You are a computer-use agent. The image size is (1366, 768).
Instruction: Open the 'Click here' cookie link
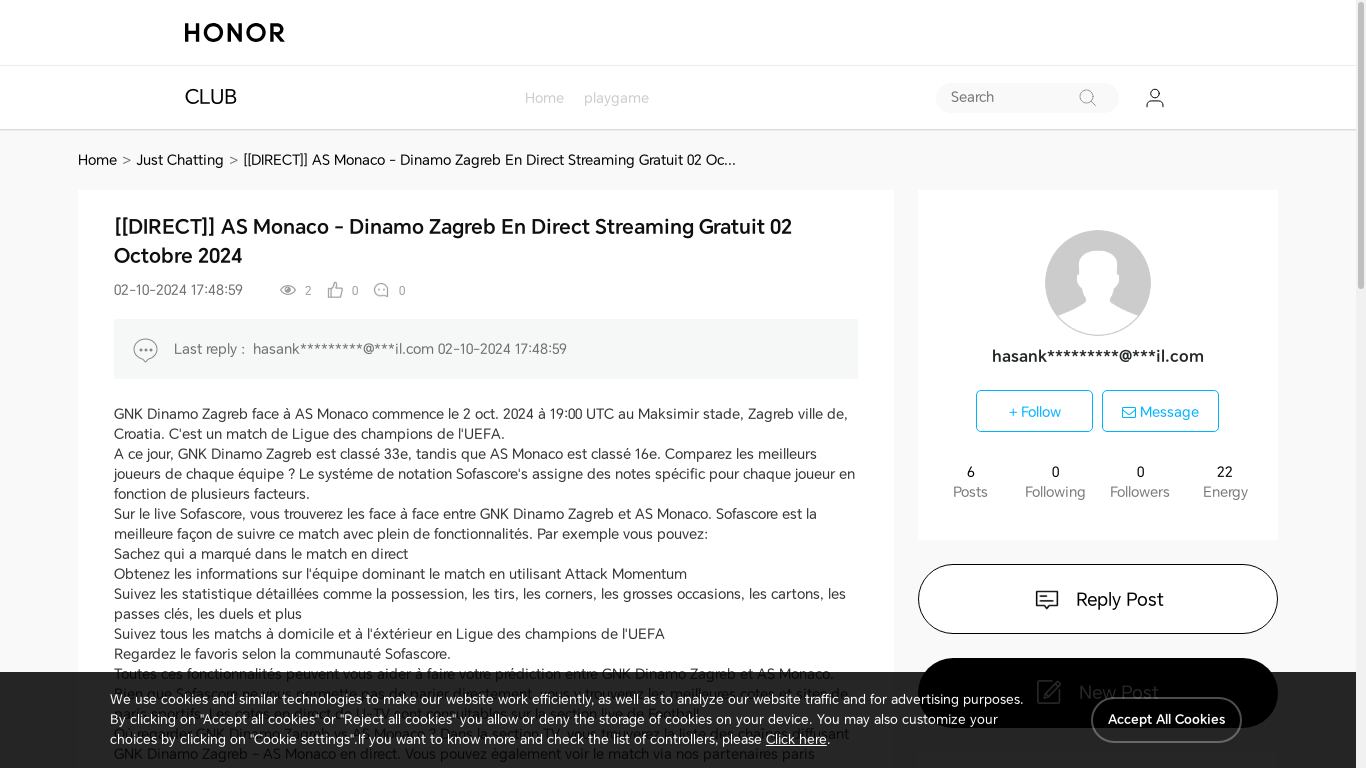(796, 739)
